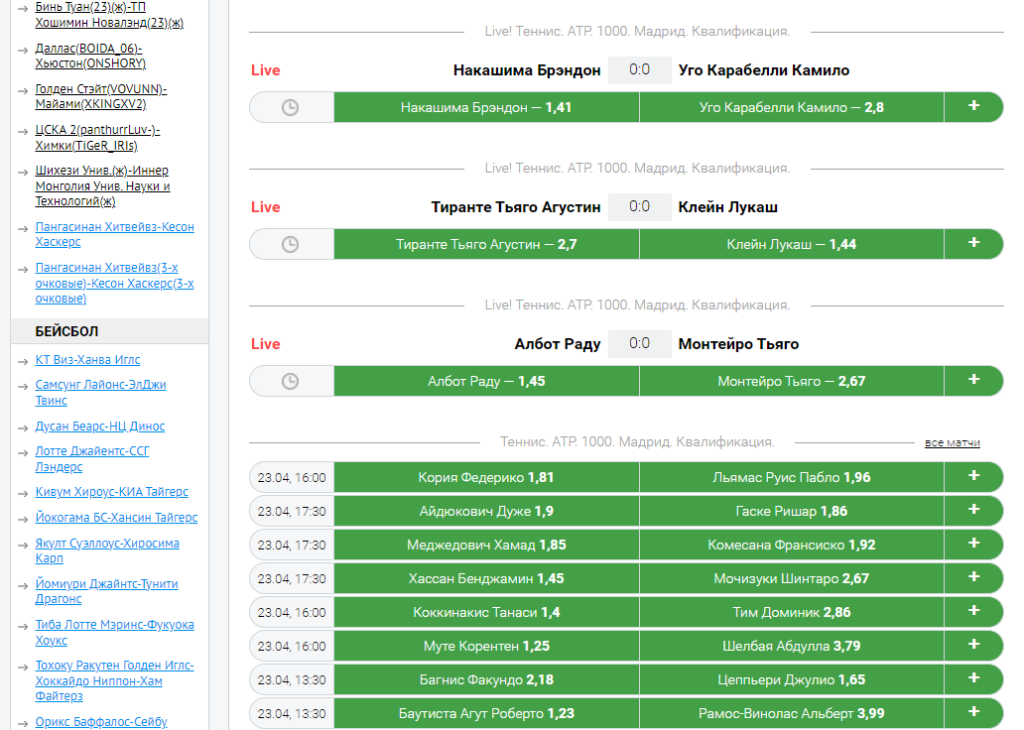Select Хассан Бенджамин odds 1,45

487,579
